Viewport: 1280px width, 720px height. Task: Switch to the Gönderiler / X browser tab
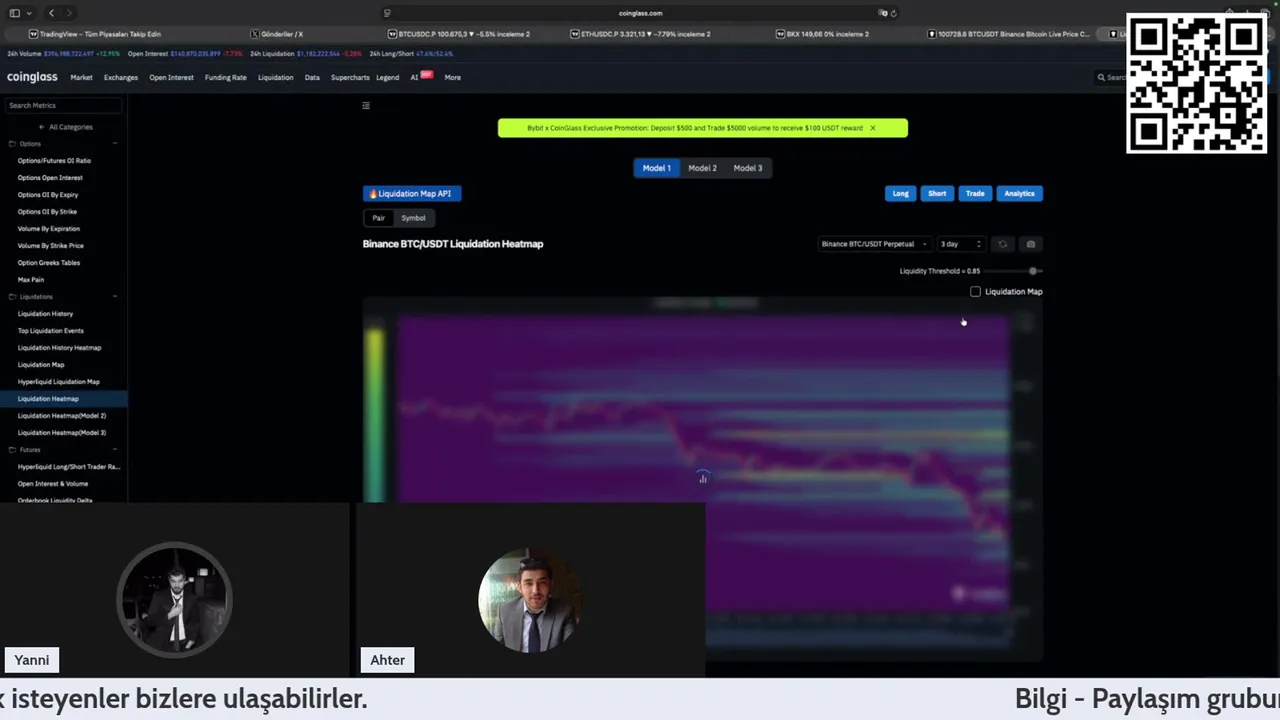tap(278, 34)
